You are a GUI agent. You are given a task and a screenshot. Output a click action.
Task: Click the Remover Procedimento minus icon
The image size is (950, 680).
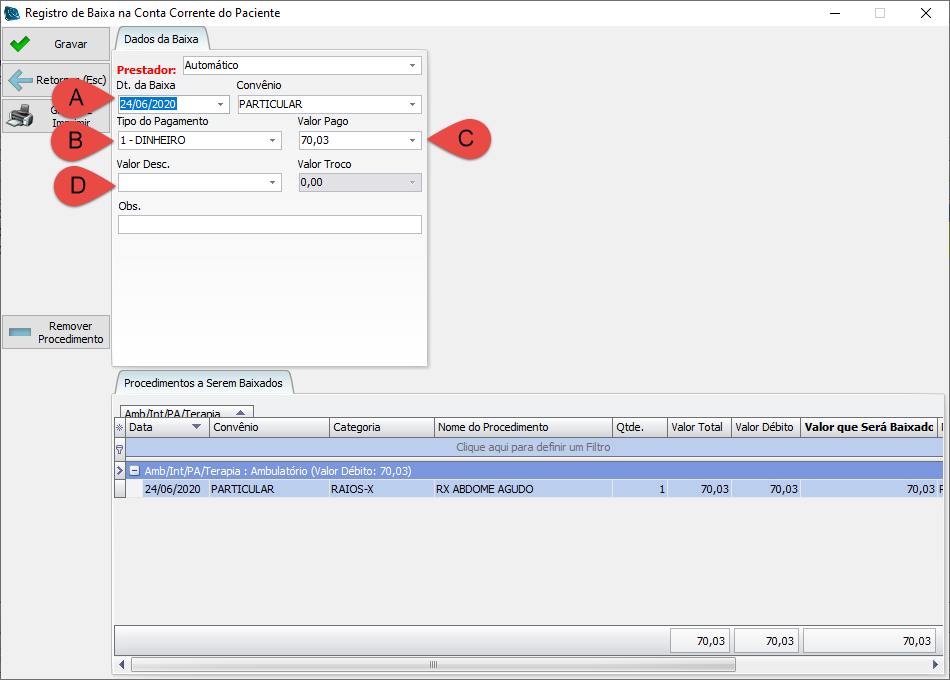pos(21,332)
